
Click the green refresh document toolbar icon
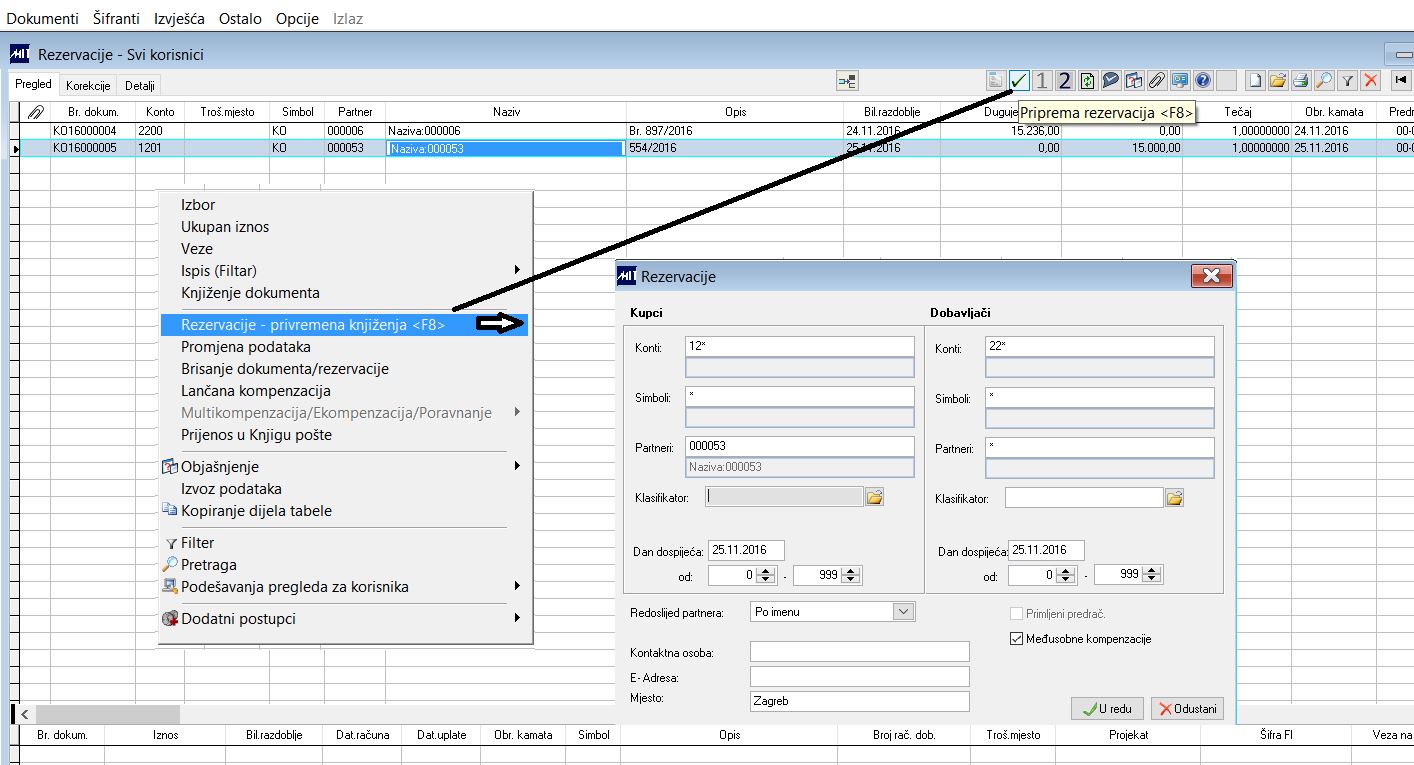pyautogui.click(x=1088, y=81)
